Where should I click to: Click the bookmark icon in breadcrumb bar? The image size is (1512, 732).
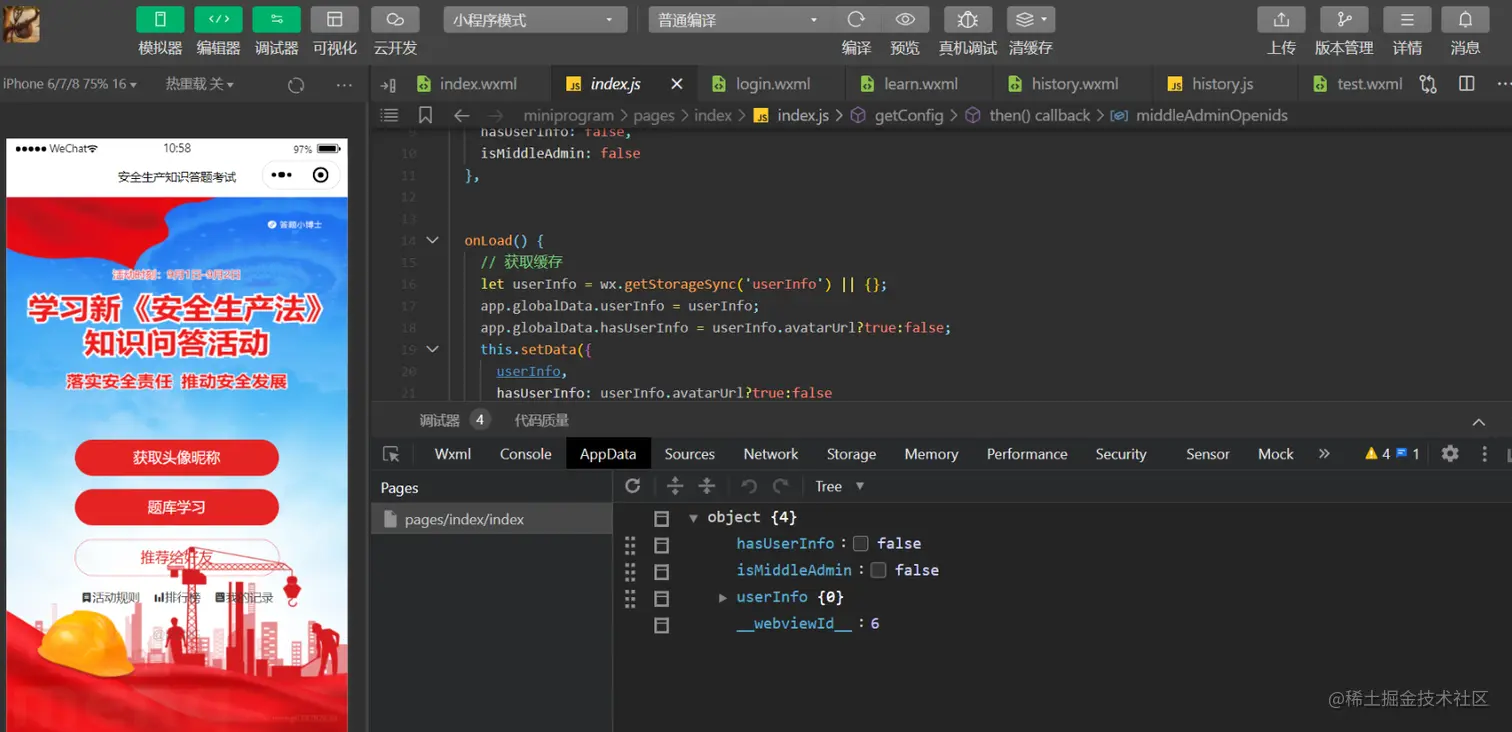425,115
